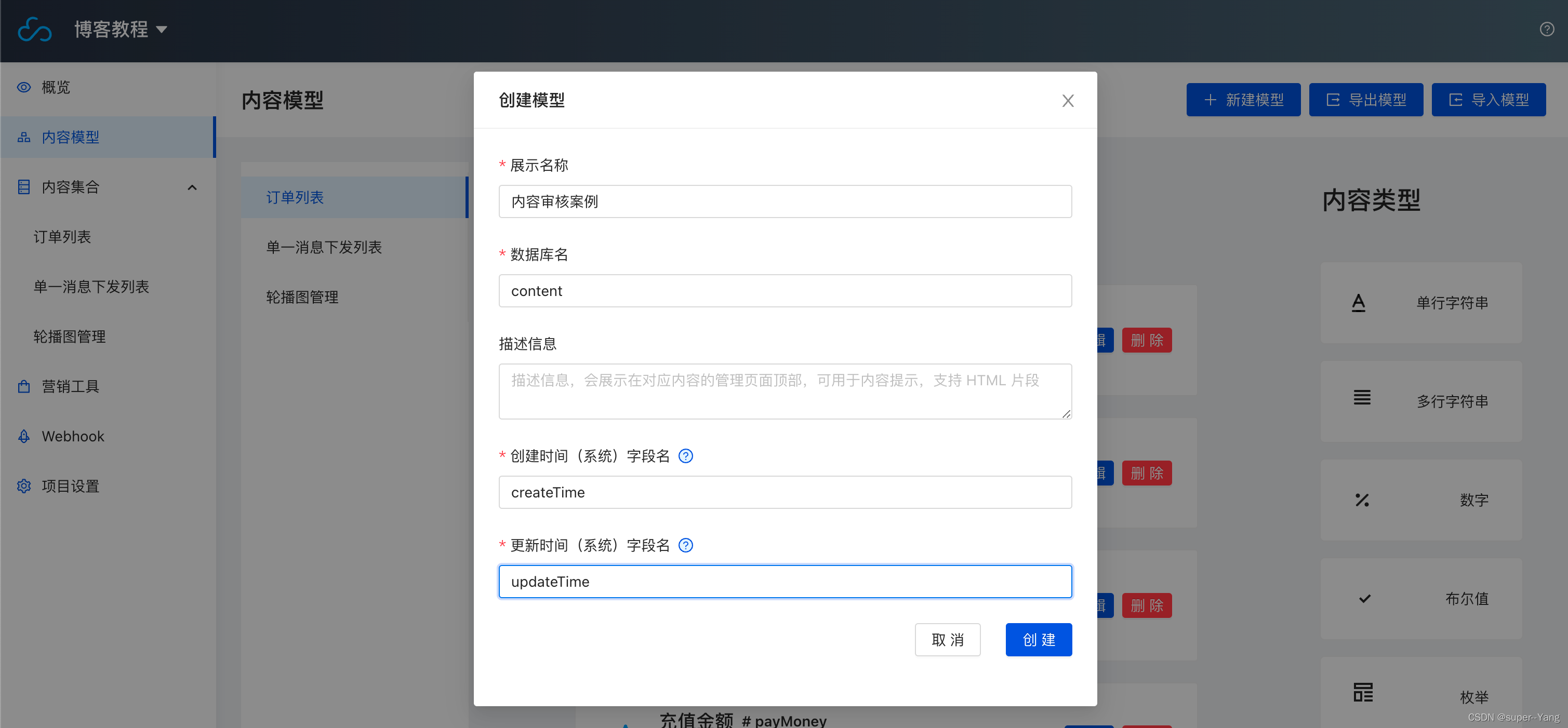Click the 新建模型 button
The image size is (1568, 728).
(x=1244, y=99)
